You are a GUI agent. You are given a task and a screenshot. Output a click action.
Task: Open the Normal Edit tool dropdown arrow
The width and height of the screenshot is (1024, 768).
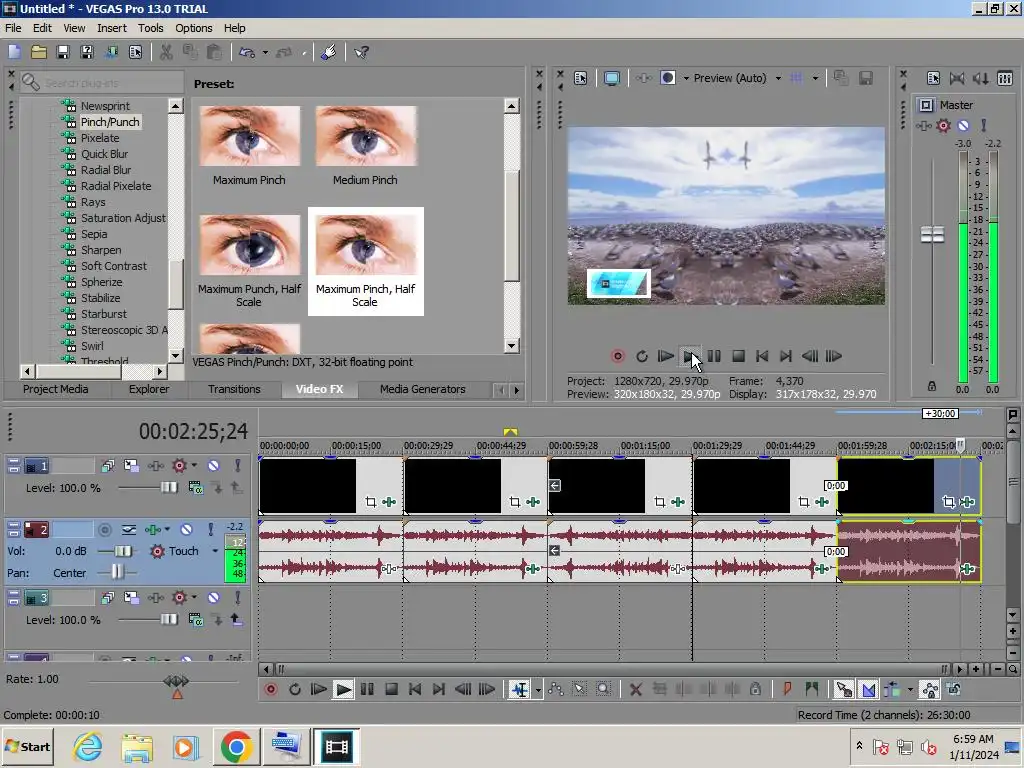pos(537,690)
